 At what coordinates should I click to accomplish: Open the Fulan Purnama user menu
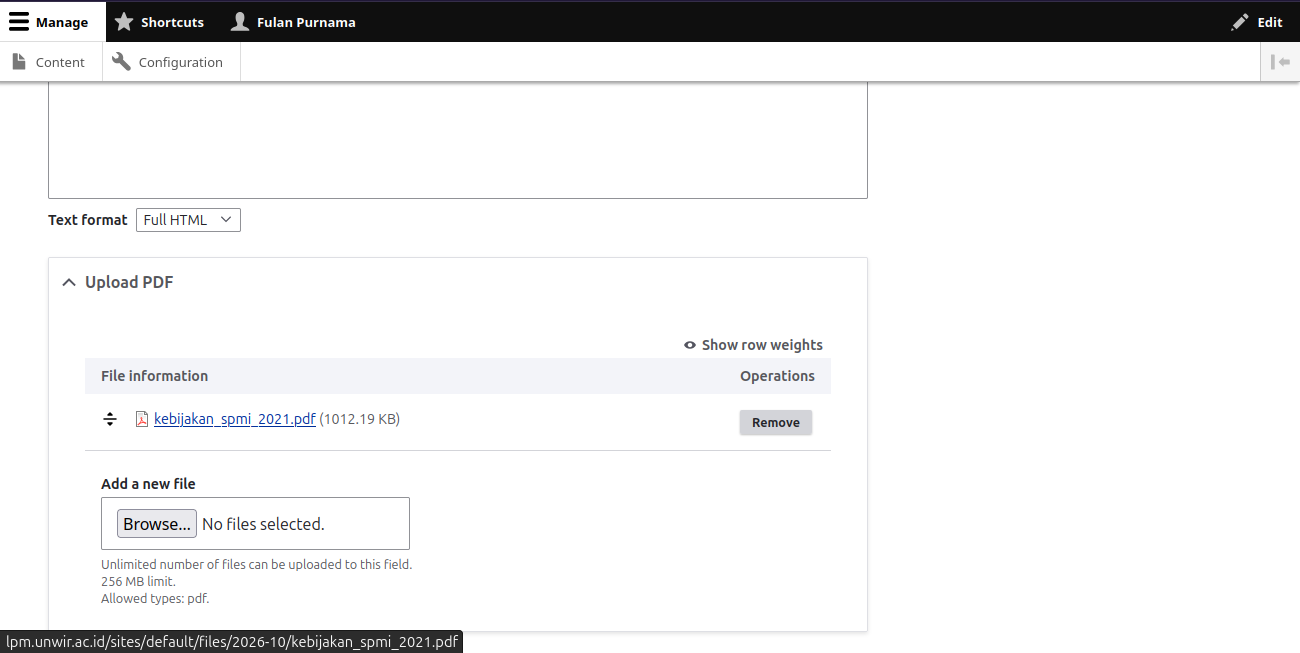click(292, 22)
